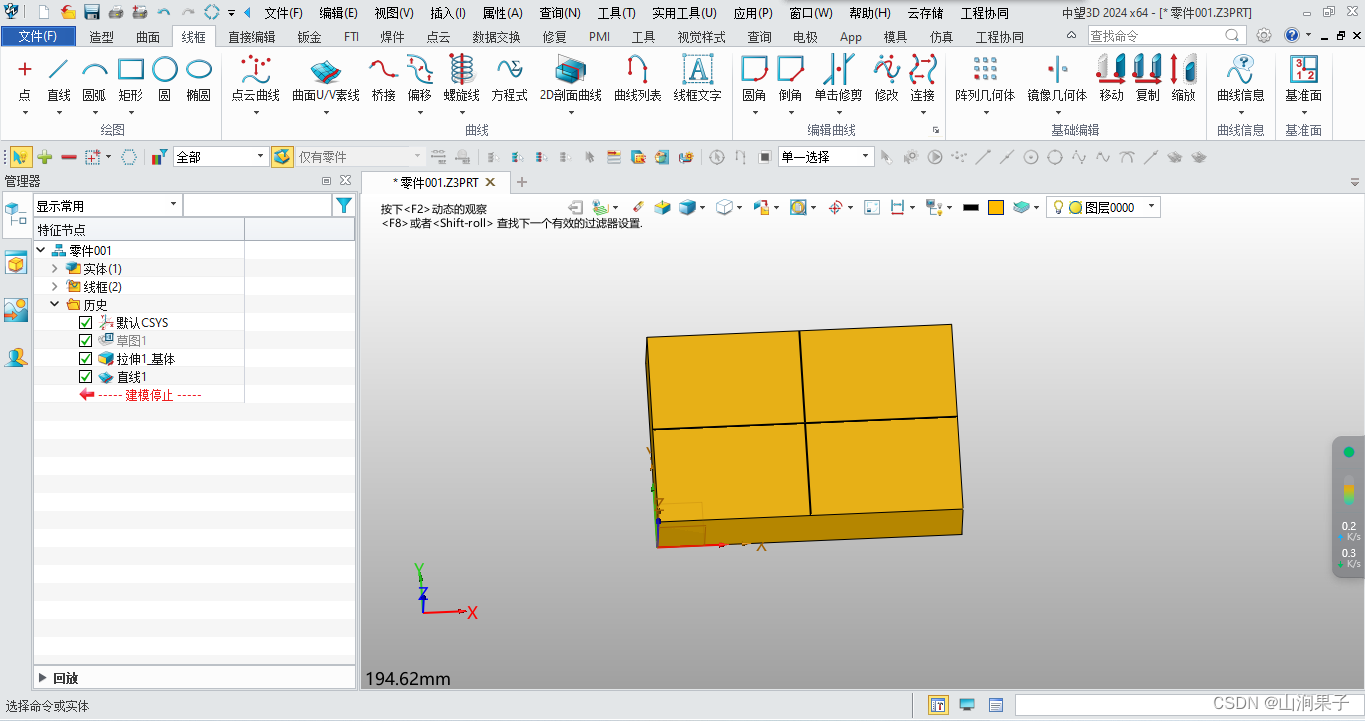Select the 直线 (Line) drawing tool

57,80
